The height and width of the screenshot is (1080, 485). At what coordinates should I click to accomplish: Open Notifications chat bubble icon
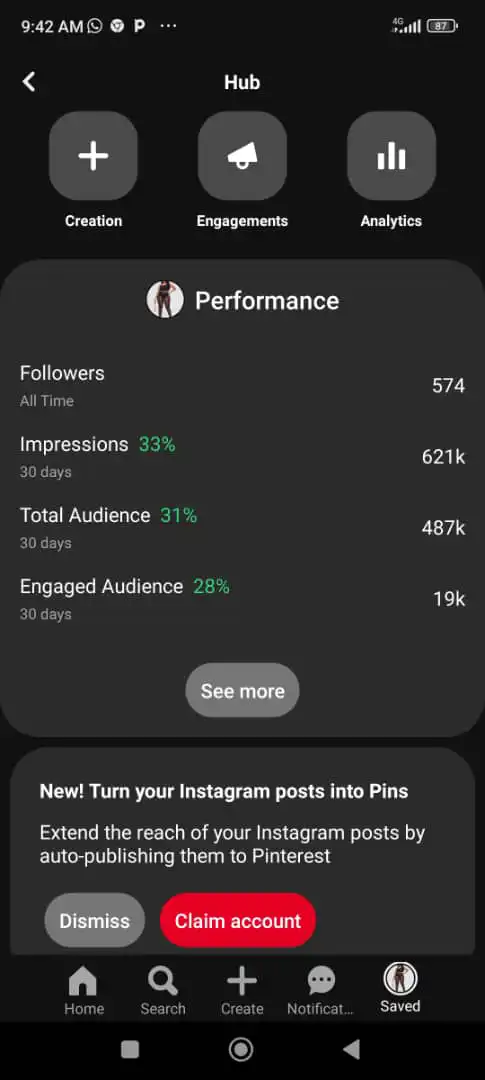point(320,990)
